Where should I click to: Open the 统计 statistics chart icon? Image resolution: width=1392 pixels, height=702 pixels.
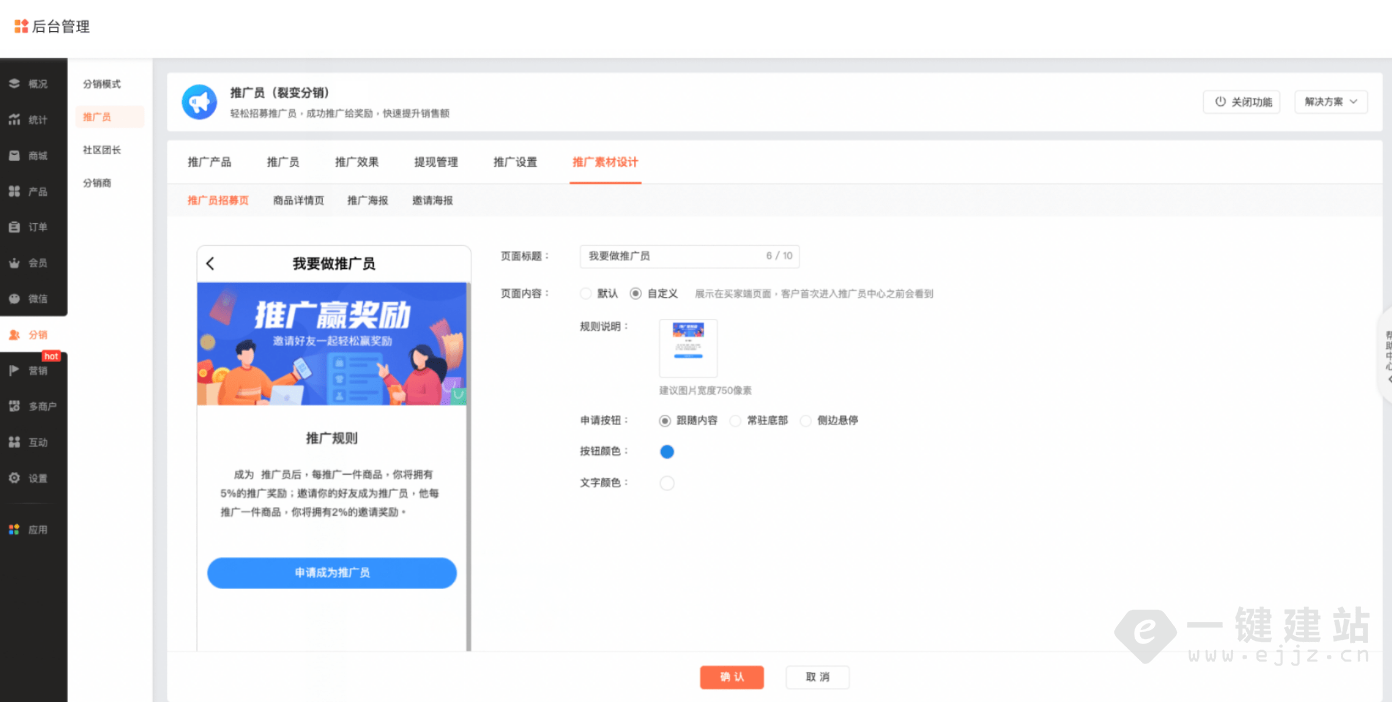[x=14, y=120]
